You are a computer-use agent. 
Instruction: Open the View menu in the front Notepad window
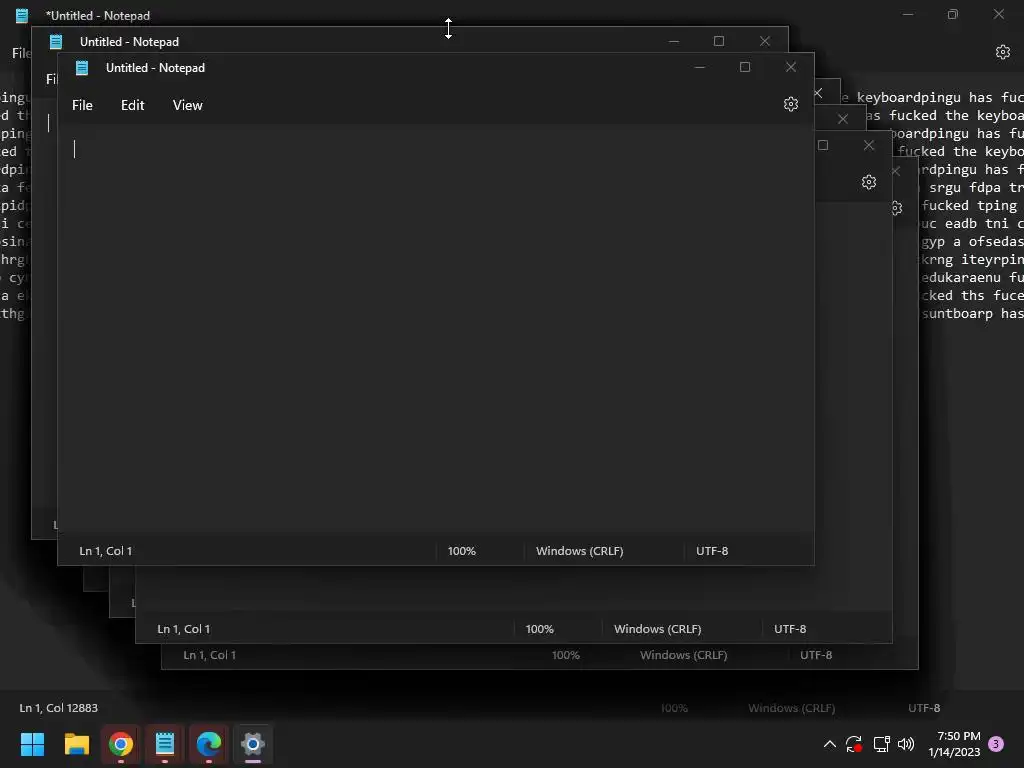(x=187, y=105)
